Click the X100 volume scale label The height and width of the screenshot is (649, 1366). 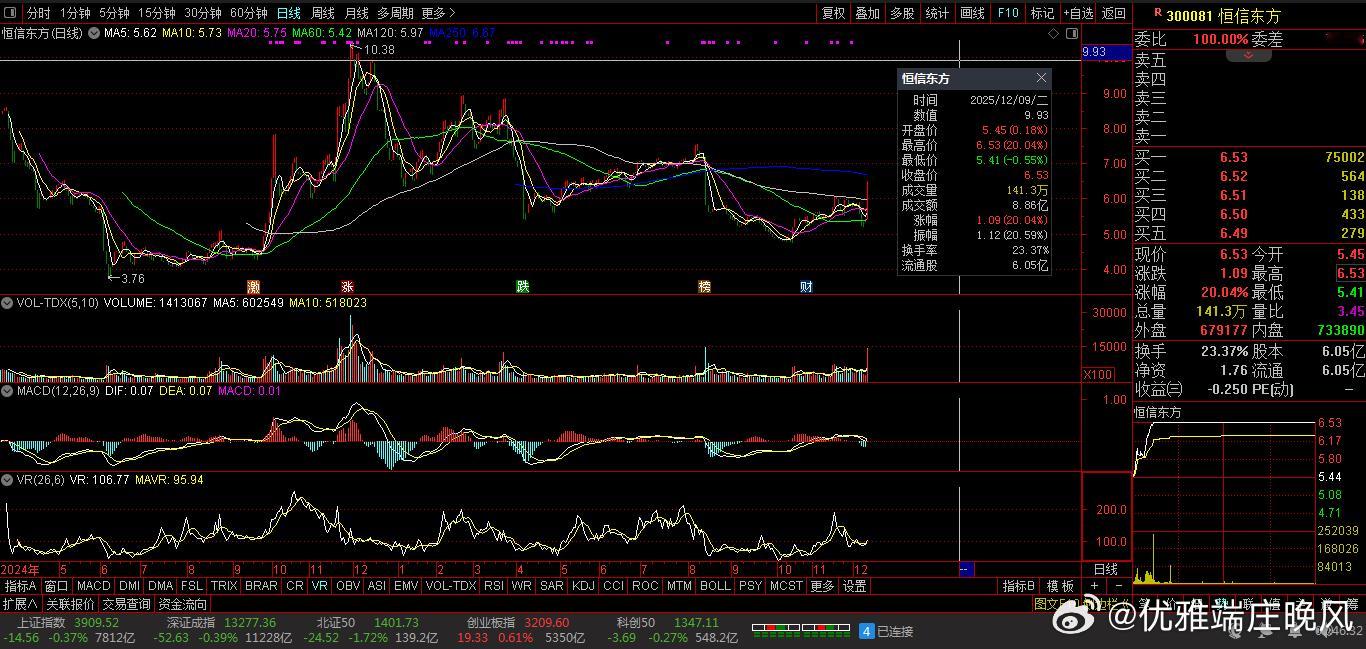click(1096, 374)
